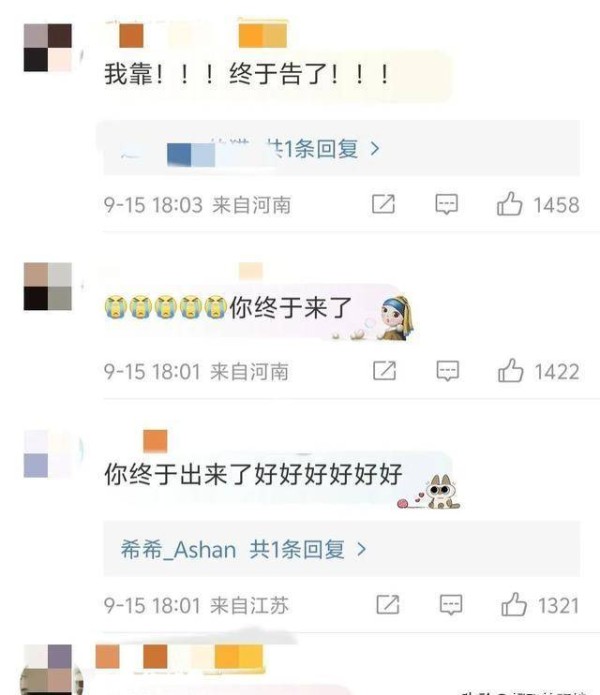Screen dimensions: 600x695
Task: Like the comment with 1458 likes
Action: pyautogui.click(x=510, y=204)
